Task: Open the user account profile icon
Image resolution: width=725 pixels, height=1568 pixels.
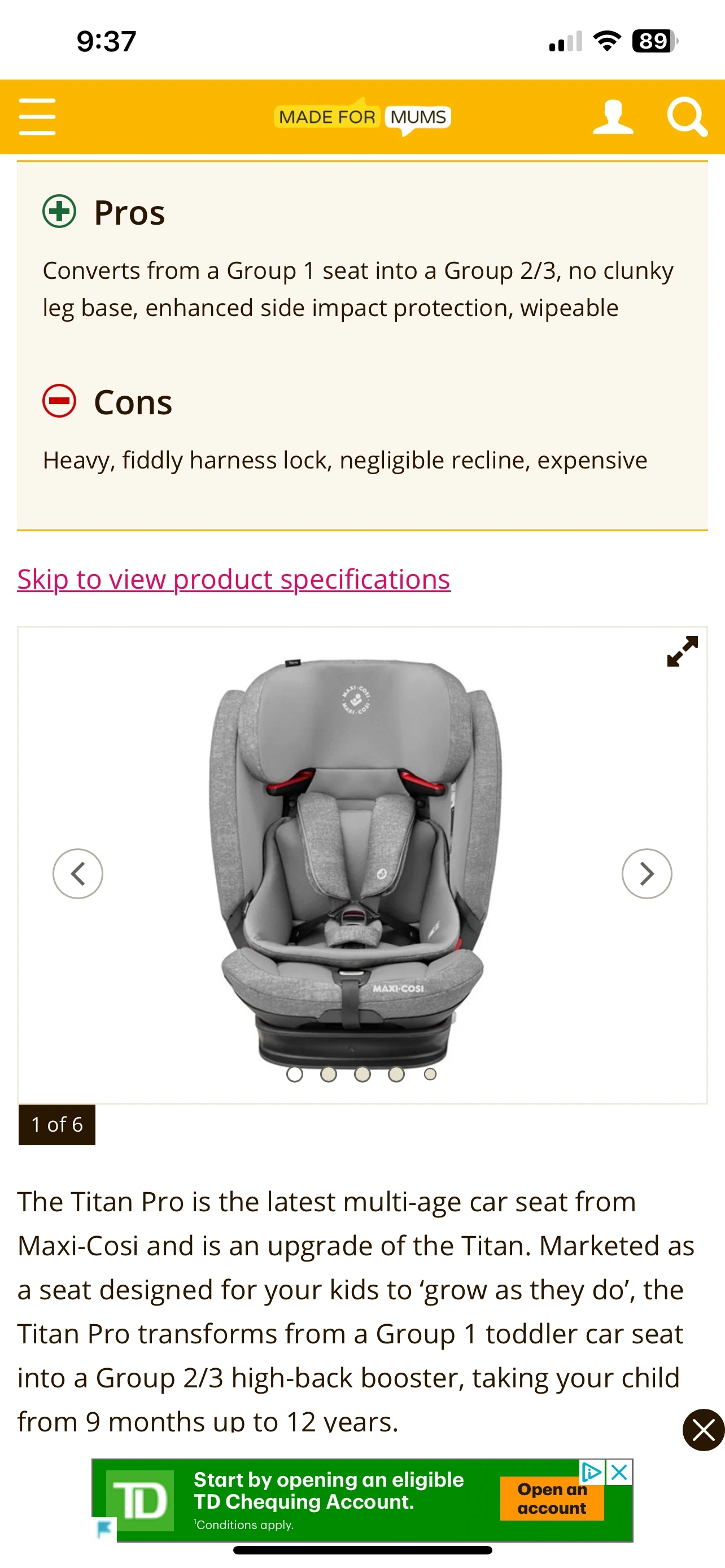Action: pyautogui.click(x=613, y=116)
